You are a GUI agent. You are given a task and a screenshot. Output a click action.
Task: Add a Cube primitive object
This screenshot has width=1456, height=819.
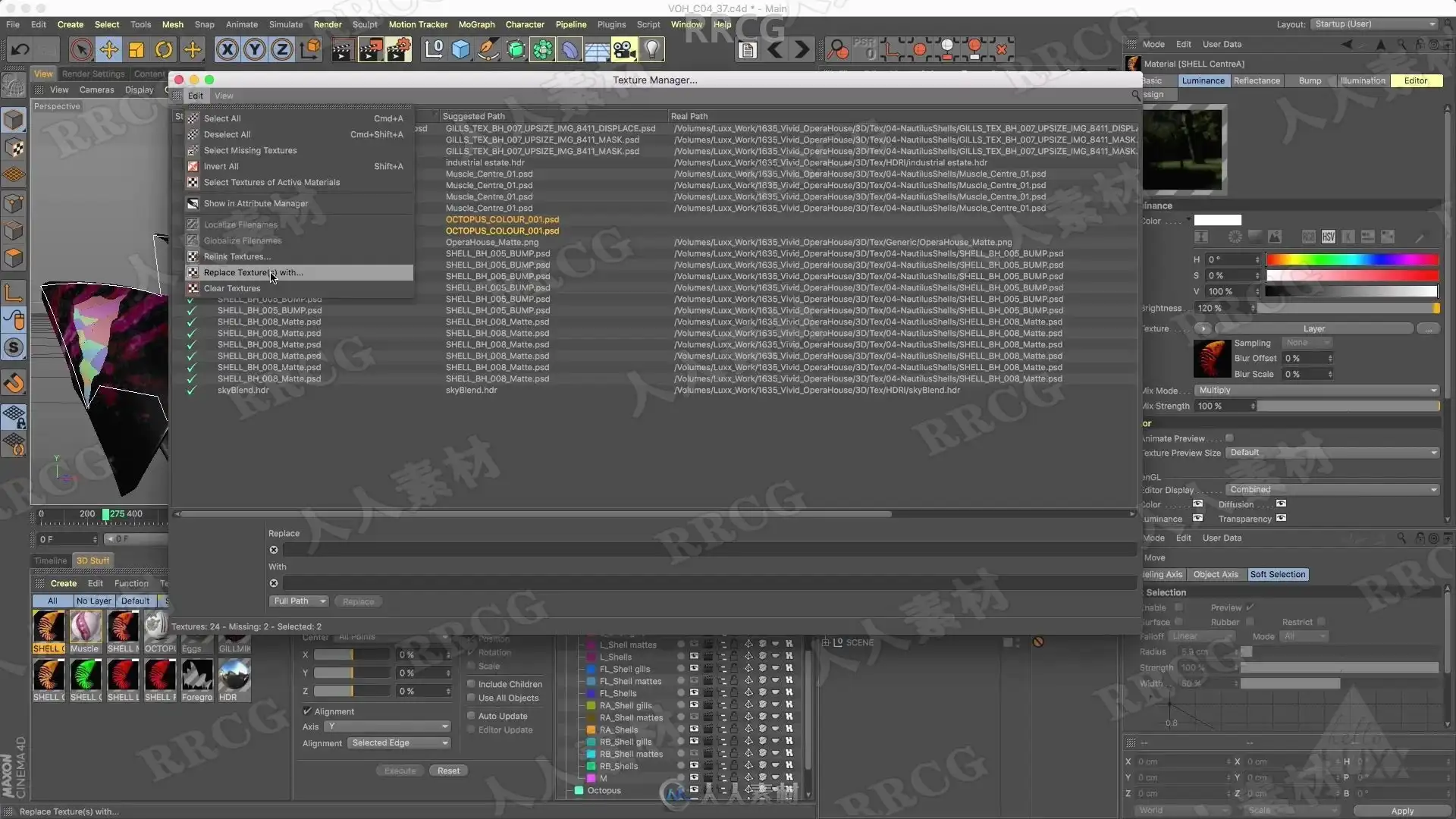click(x=460, y=50)
